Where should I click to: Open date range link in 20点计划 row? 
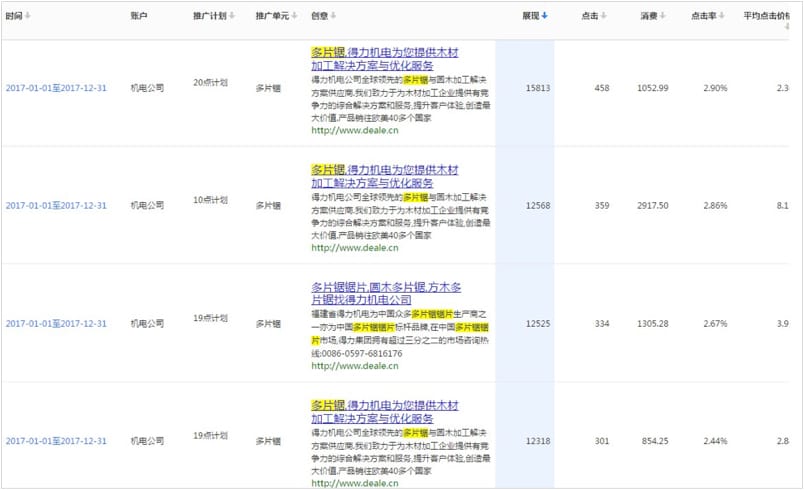point(56,88)
